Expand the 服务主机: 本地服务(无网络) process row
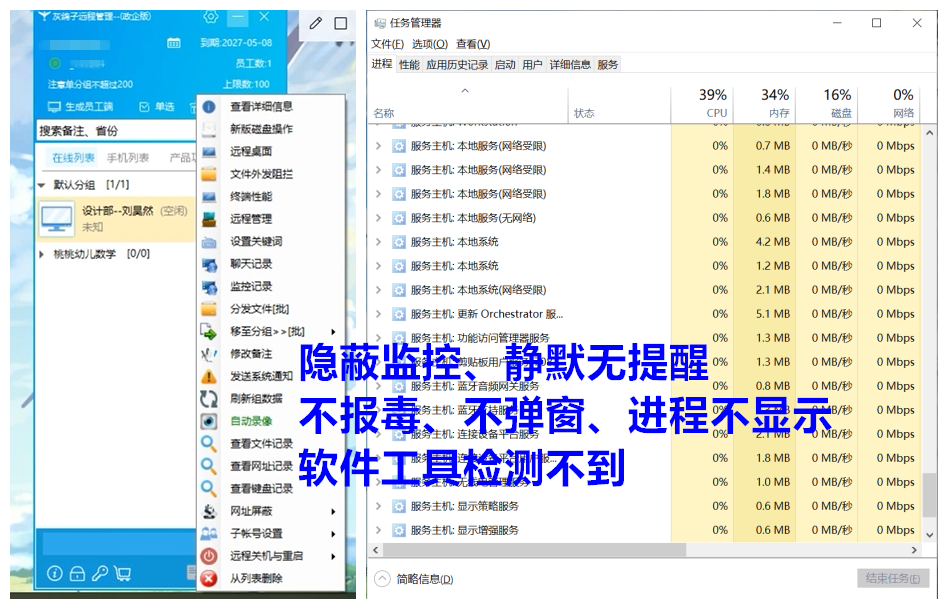The image size is (948, 609). 378,218
